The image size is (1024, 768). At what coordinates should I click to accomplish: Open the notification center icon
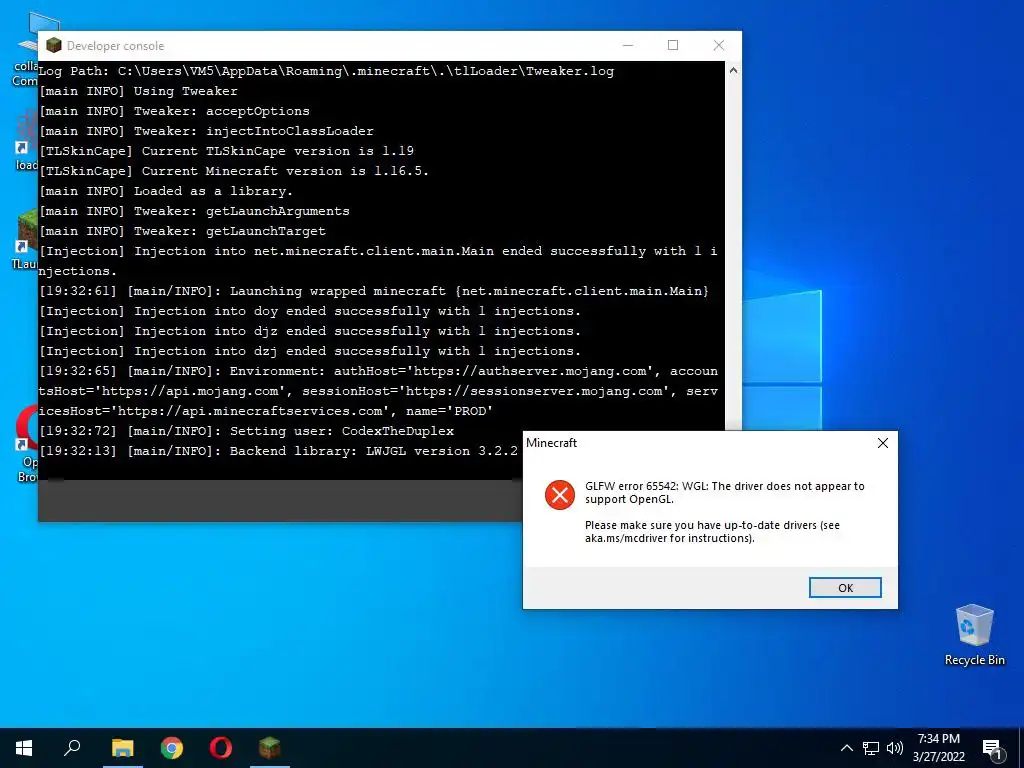[x=992, y=749]
